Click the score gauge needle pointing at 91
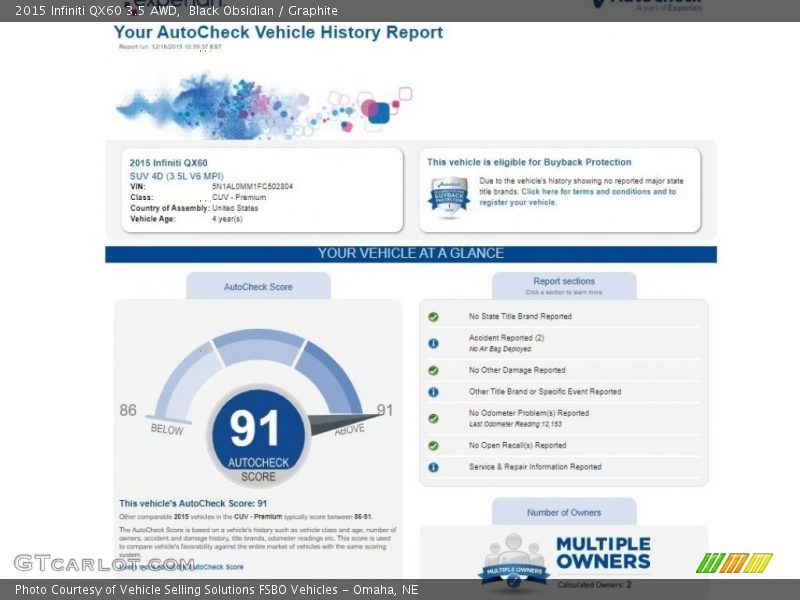Viewport: 800px width, 600px height. pyautogui.click(x=340, y=424)
